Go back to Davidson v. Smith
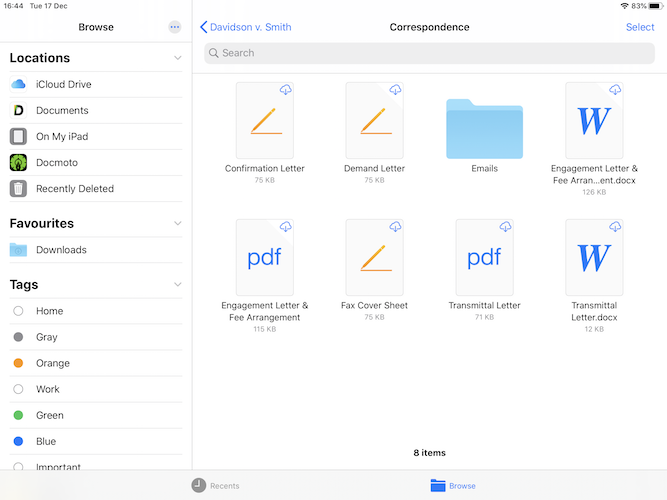 pyautogui.click(x=246, y=27)
